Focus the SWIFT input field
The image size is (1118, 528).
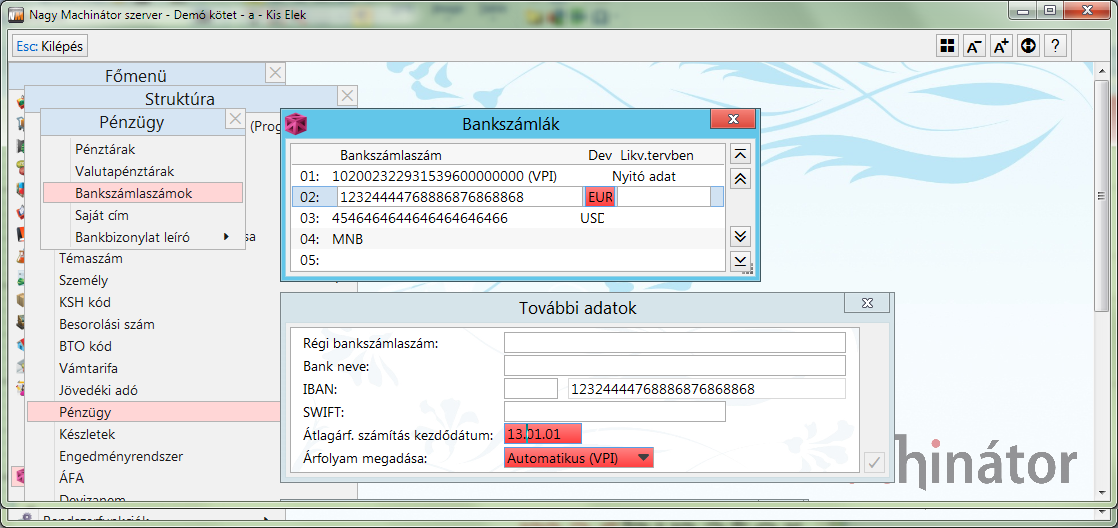click(615, 411)
